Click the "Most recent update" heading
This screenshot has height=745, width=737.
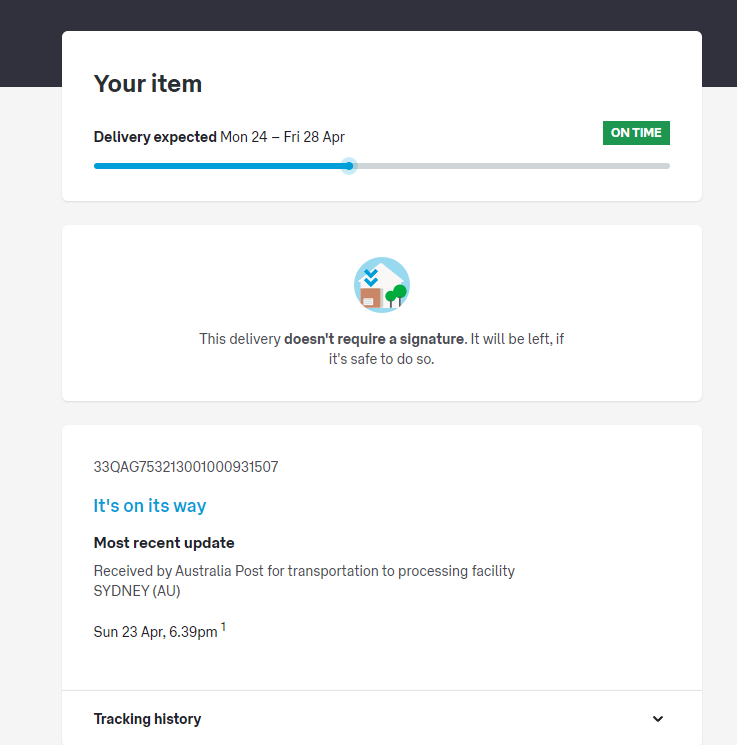click(x=164, y=543)
